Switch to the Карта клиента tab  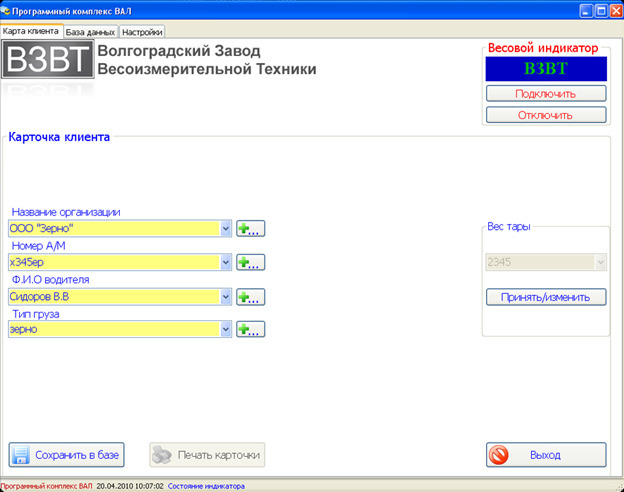pos(31,31)
